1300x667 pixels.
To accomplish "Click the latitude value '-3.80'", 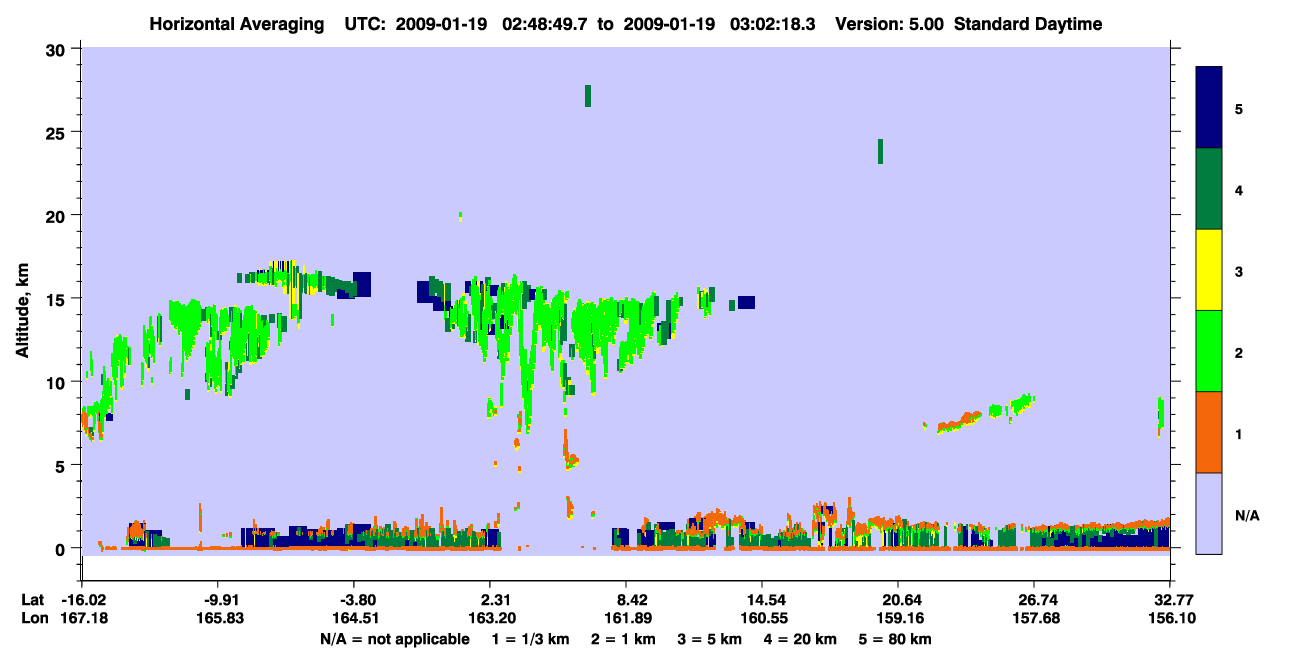I will coord(353,599).
